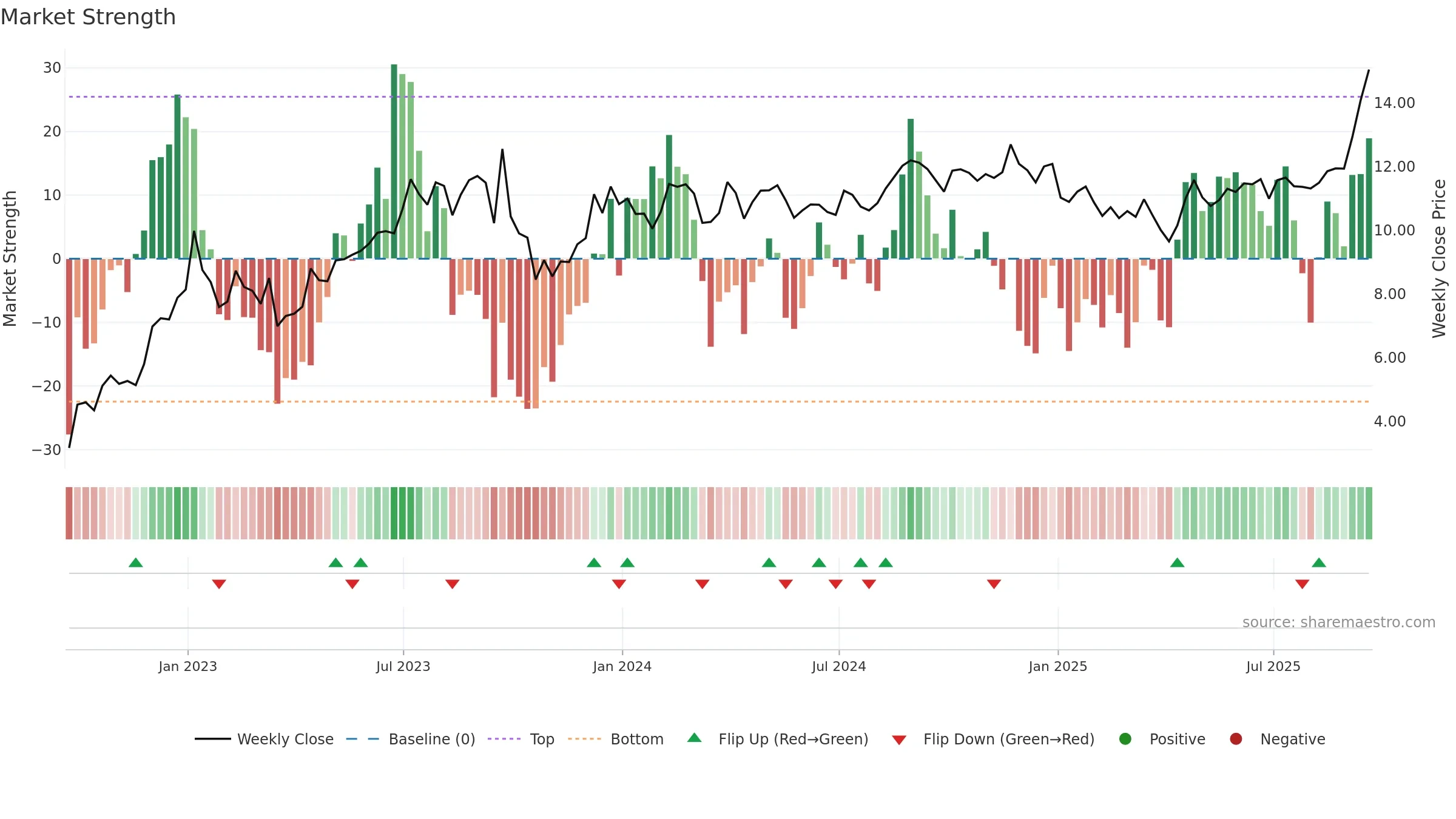1456x819 pixels.
Task: Click the Market Strength chart title
Action: pos(88,17)
